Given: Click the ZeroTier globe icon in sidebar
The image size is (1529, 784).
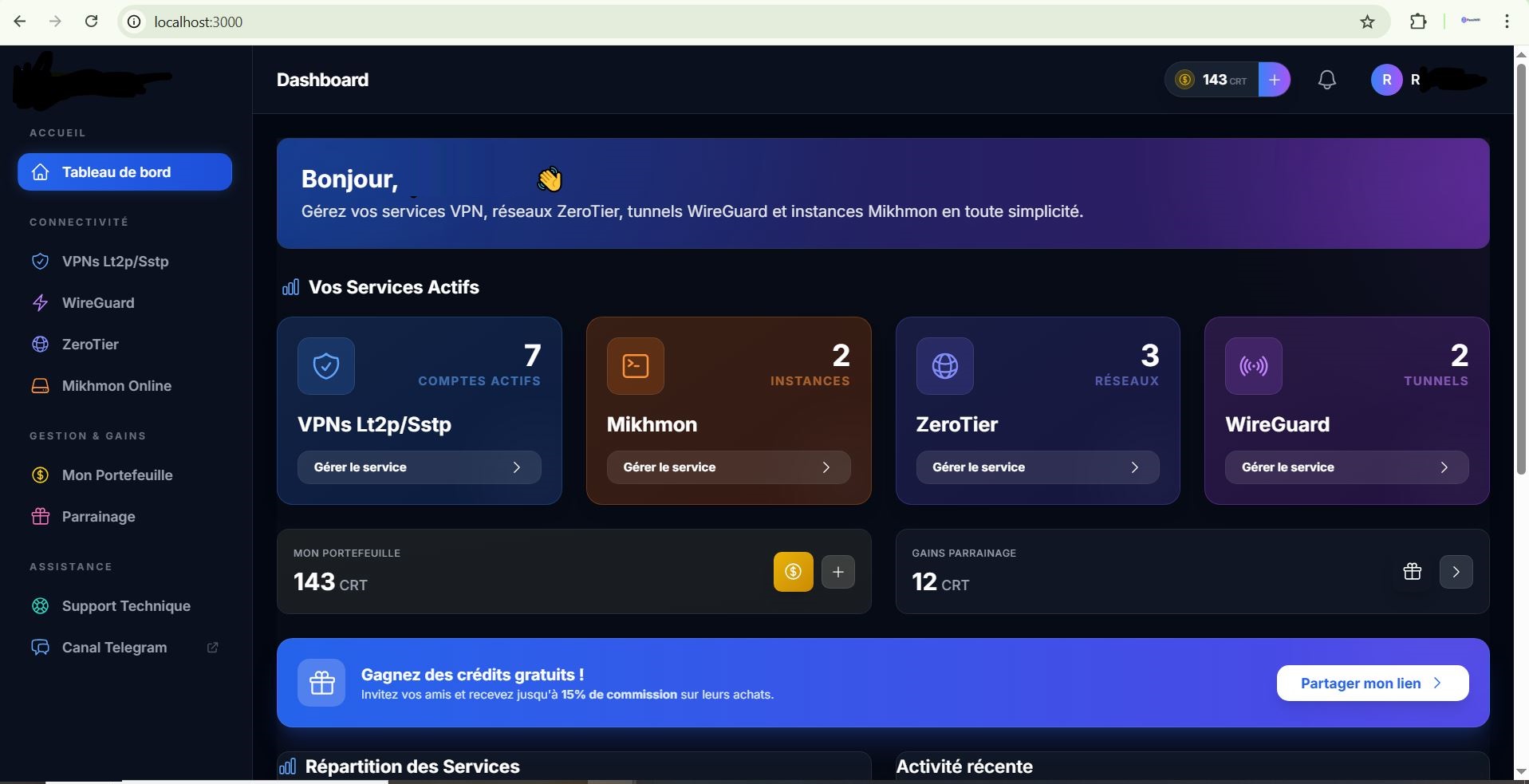Looking at the screenshot, I should [40, 345].
